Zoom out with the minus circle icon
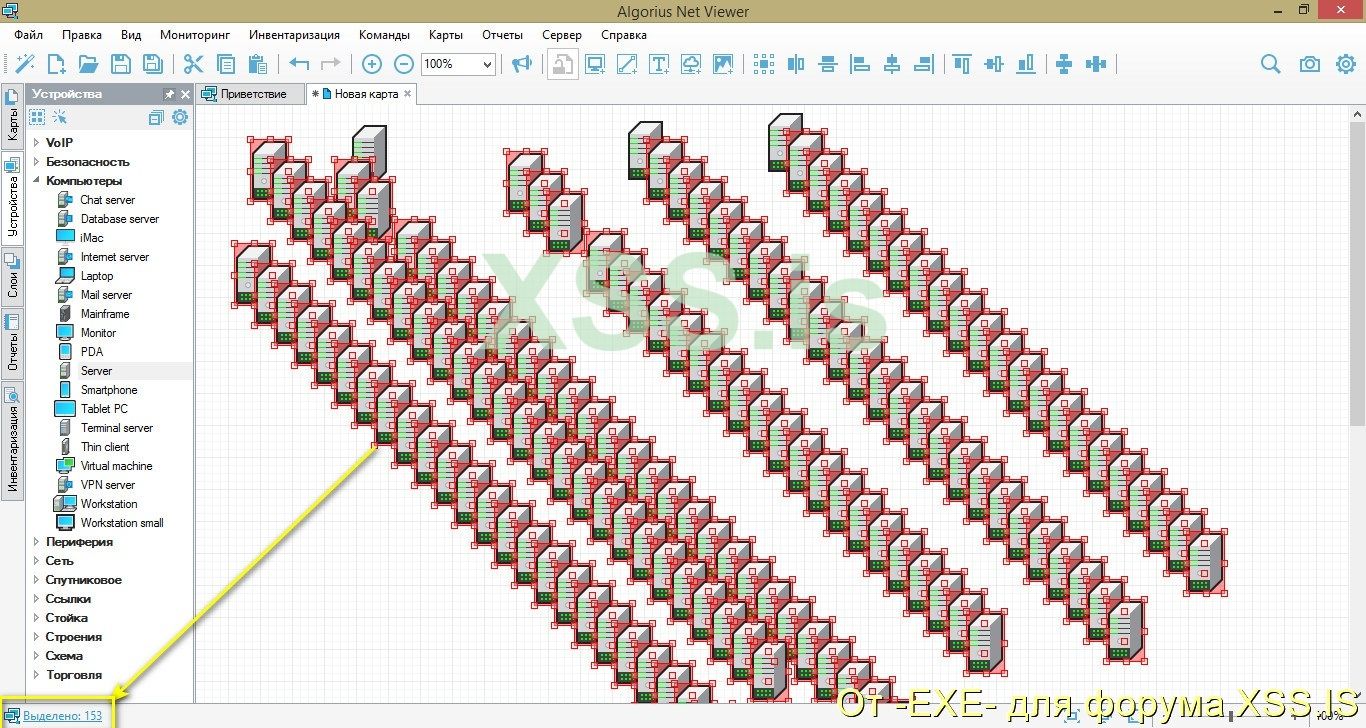The image size is (1366, 728). (404, 64)
